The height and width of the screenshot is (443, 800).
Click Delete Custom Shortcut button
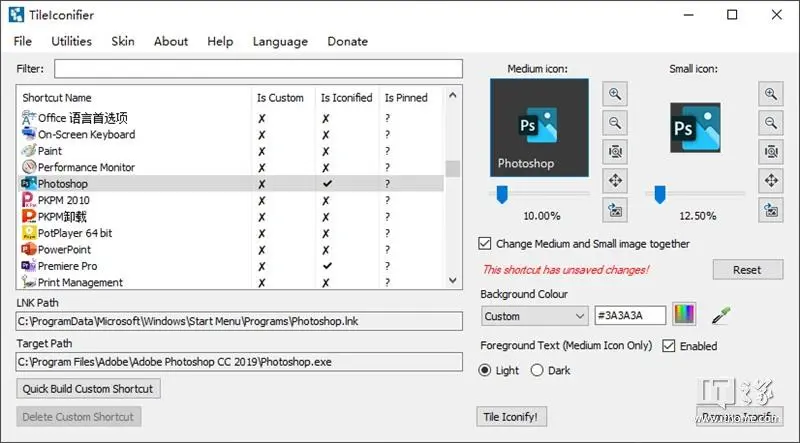(79, 416)
